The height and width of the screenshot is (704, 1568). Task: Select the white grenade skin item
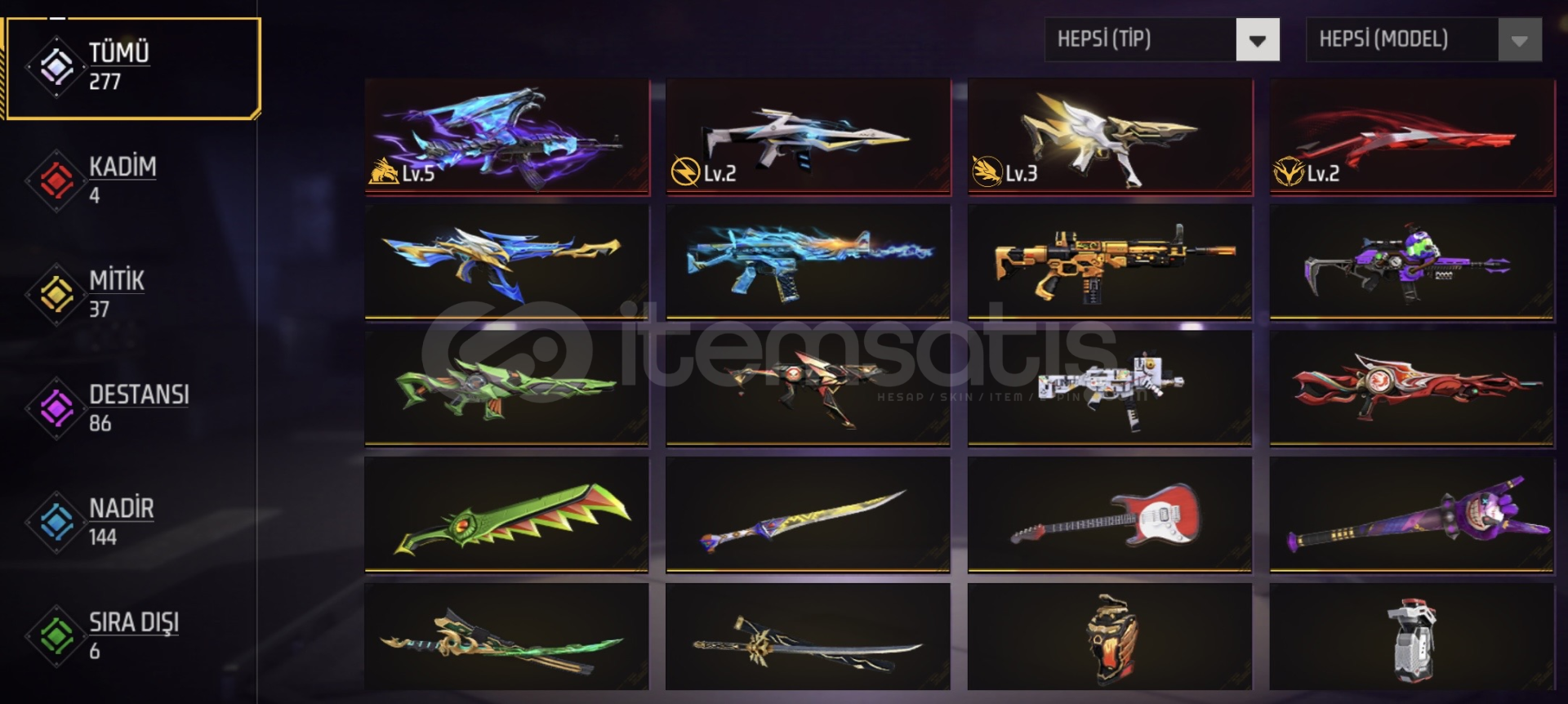(x=1412, y=637)
